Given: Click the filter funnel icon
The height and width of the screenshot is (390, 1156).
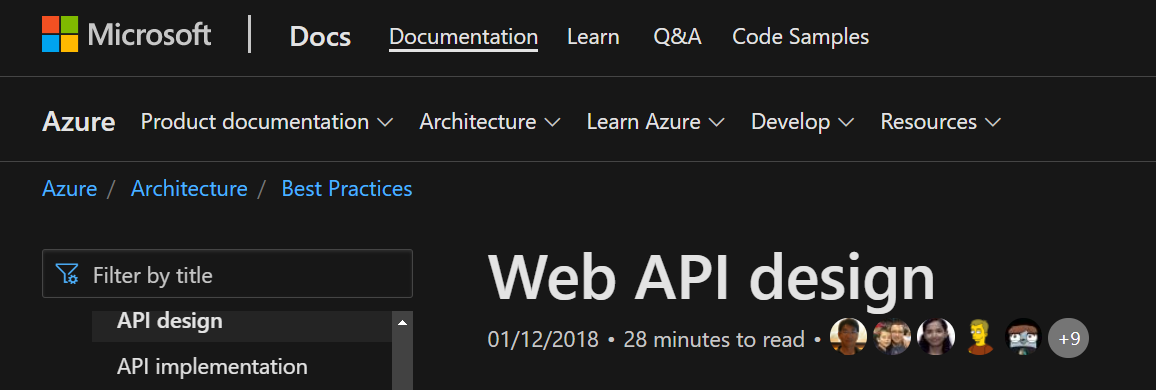Looking at the screenshot, I should pyautogui.click(x=67, y=274).
